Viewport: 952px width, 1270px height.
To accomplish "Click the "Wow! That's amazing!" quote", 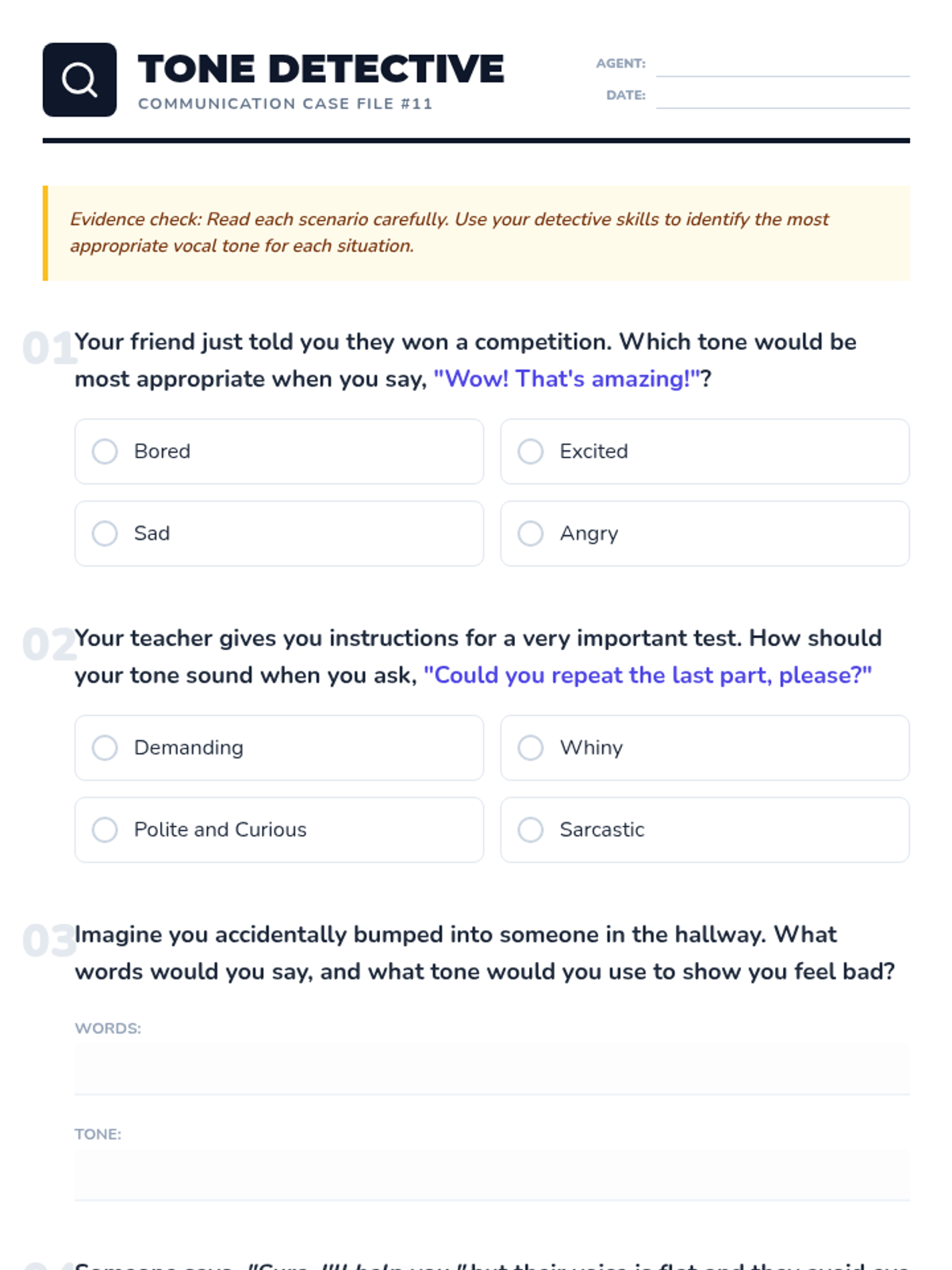I will (566, 379).
